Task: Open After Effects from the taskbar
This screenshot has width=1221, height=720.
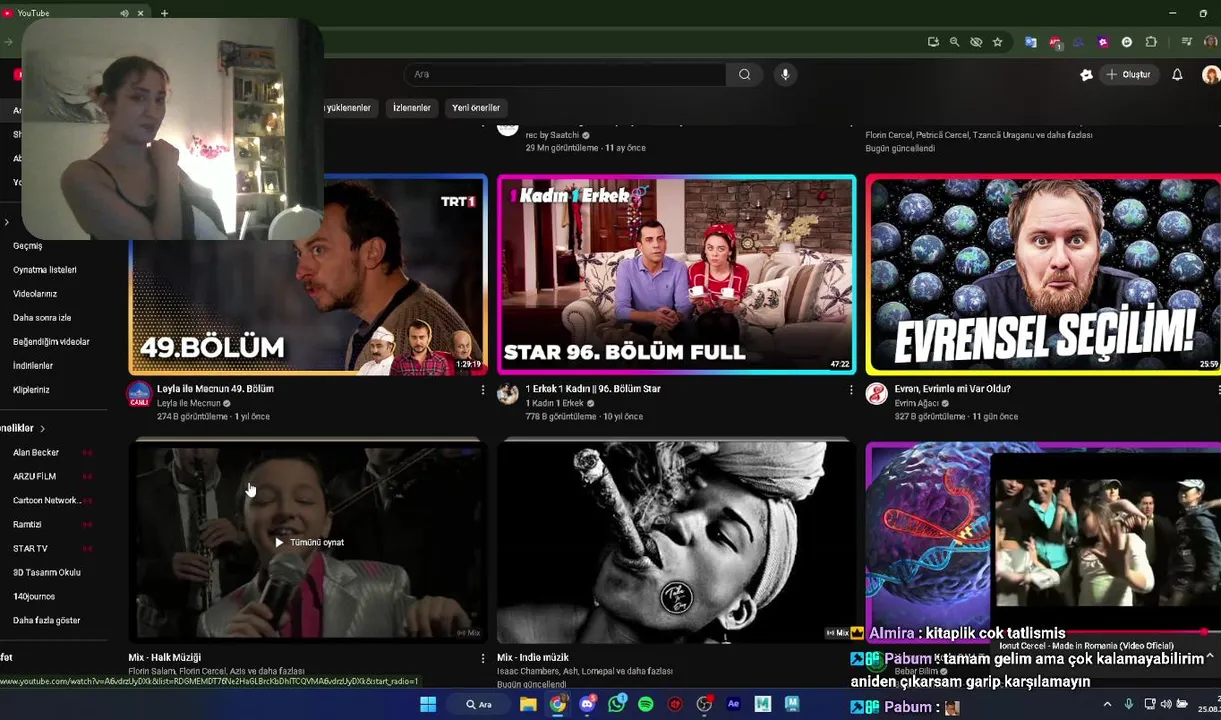Action: [733, 705]
